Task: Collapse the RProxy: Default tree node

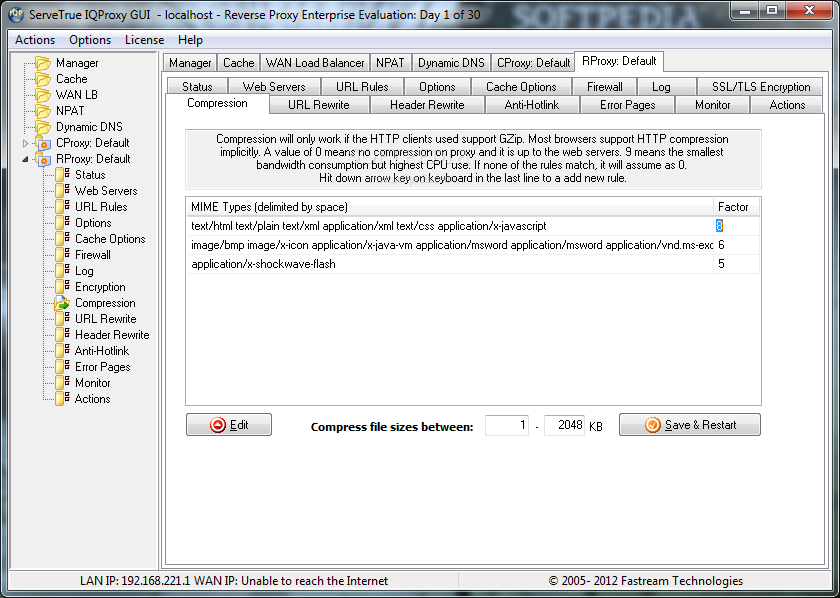Action: pyautogui.click(x=25, y=159)
